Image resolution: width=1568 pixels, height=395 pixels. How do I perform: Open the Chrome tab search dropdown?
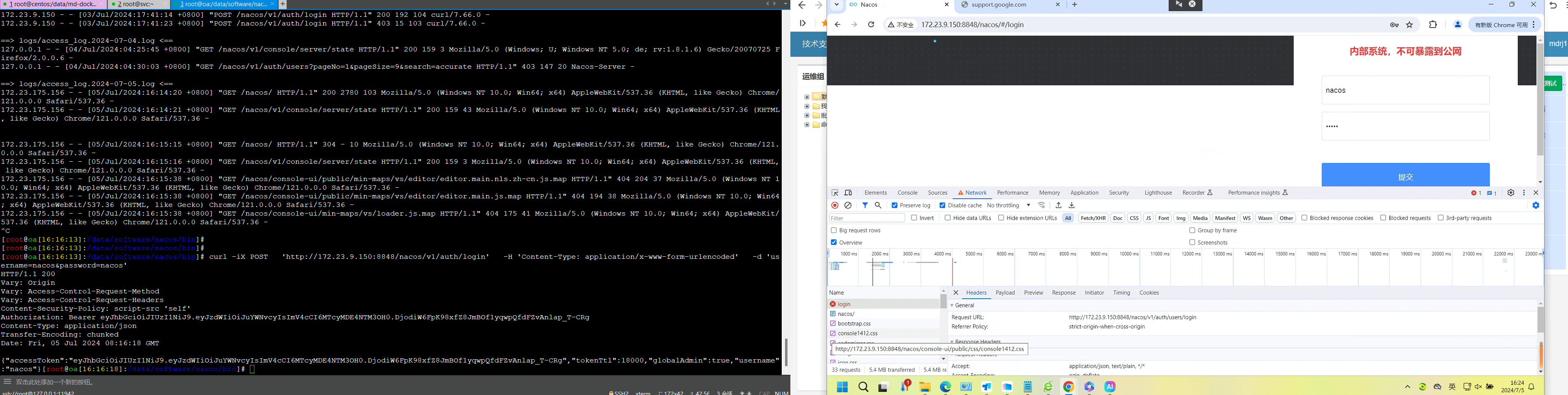(x=837, y=5)
